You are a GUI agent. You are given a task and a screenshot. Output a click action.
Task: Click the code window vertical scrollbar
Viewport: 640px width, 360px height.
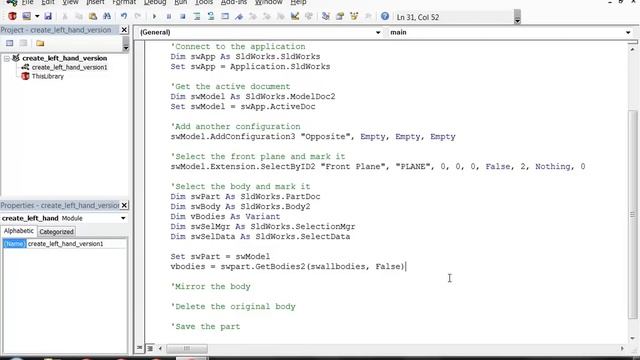[x=633, y=214]
